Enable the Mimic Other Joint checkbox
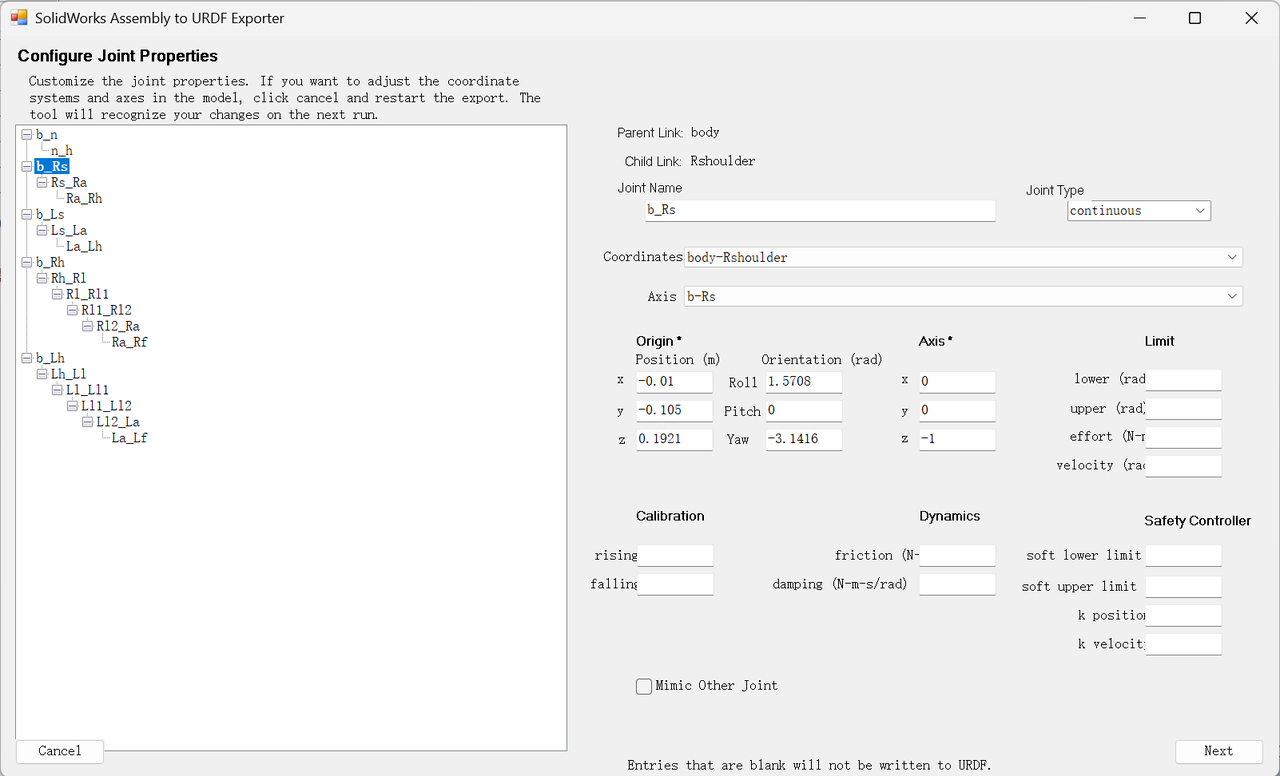Image resolution: width=1280 pixels, height=776 pixels. (644, 686)
